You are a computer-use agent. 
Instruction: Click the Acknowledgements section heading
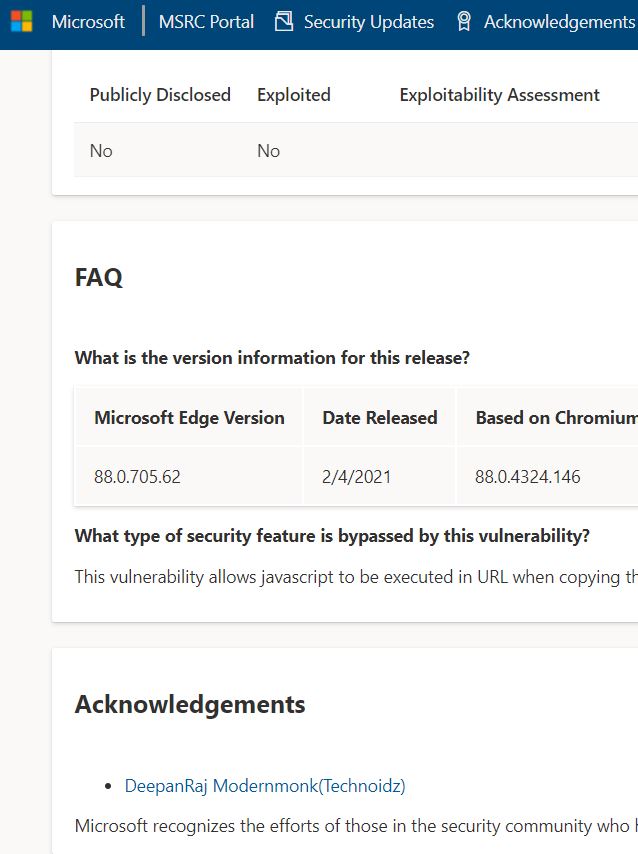tap(190, 705)
